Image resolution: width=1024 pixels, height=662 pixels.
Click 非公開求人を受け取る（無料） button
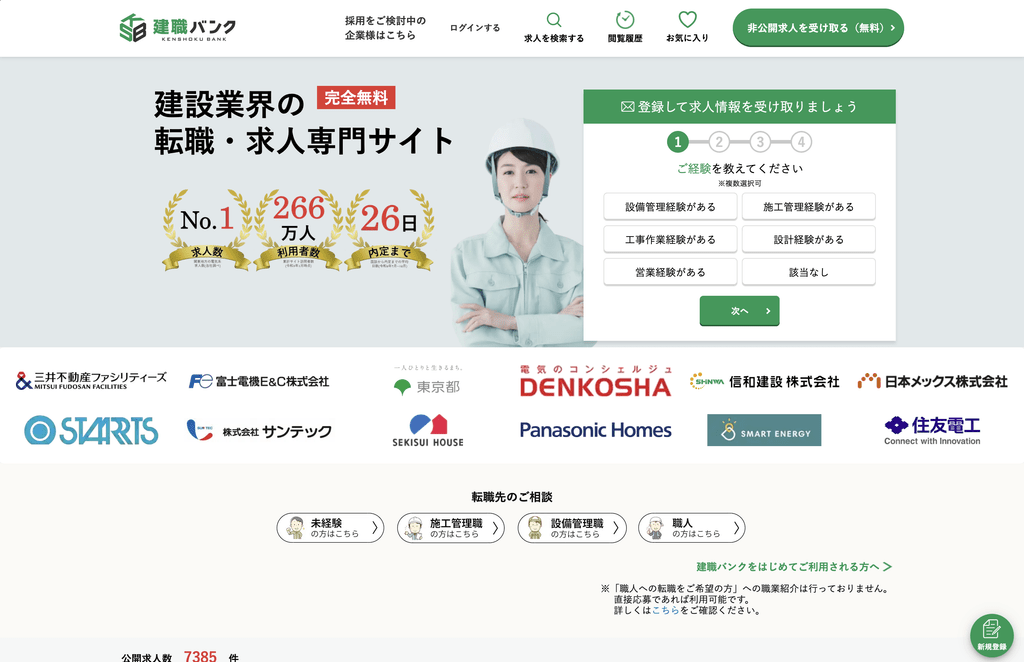pos(818,28)
